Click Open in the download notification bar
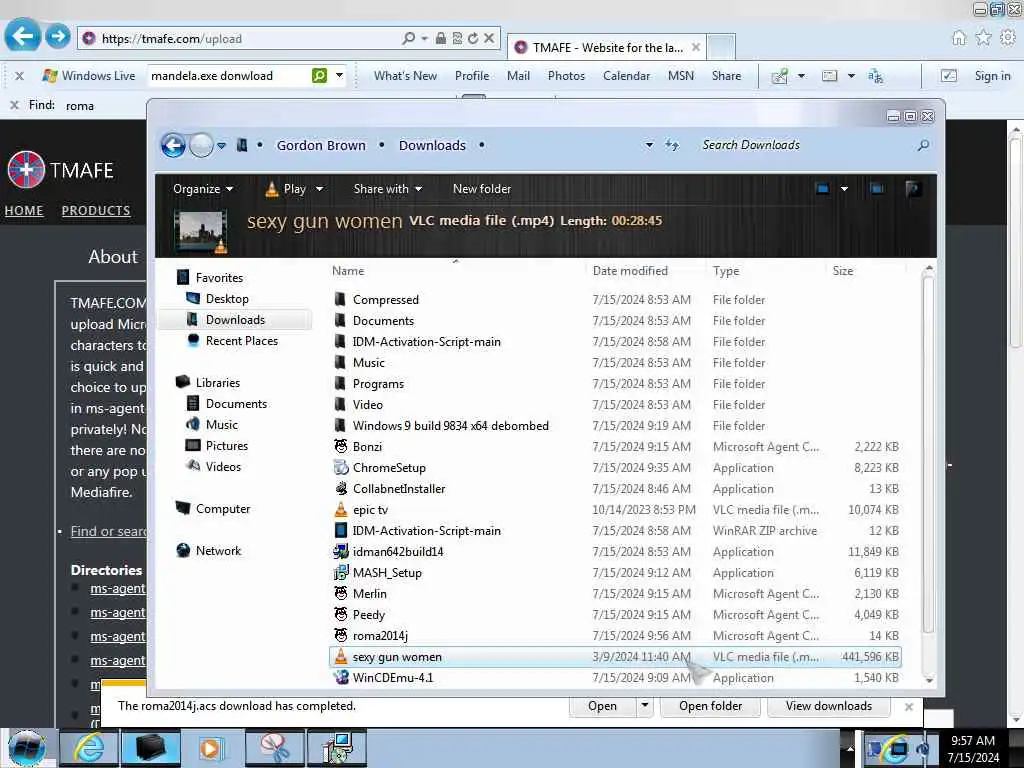1024x768 pixels. pyautogui.click(x=602, y=706)
